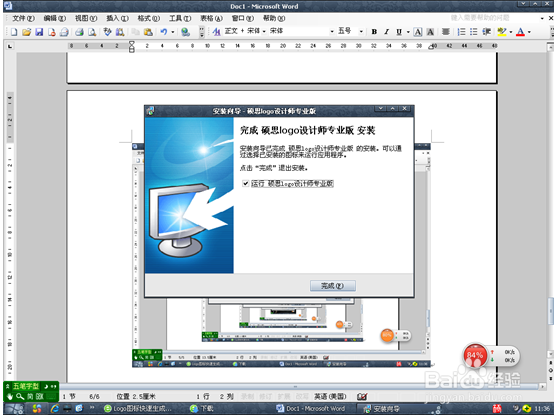
Task: Click the horizontal scrollbar right arrow
Action: [542, 387]
